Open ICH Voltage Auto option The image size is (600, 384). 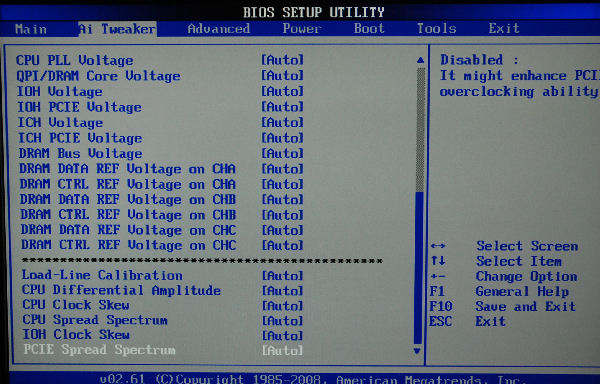coord(282,122)
